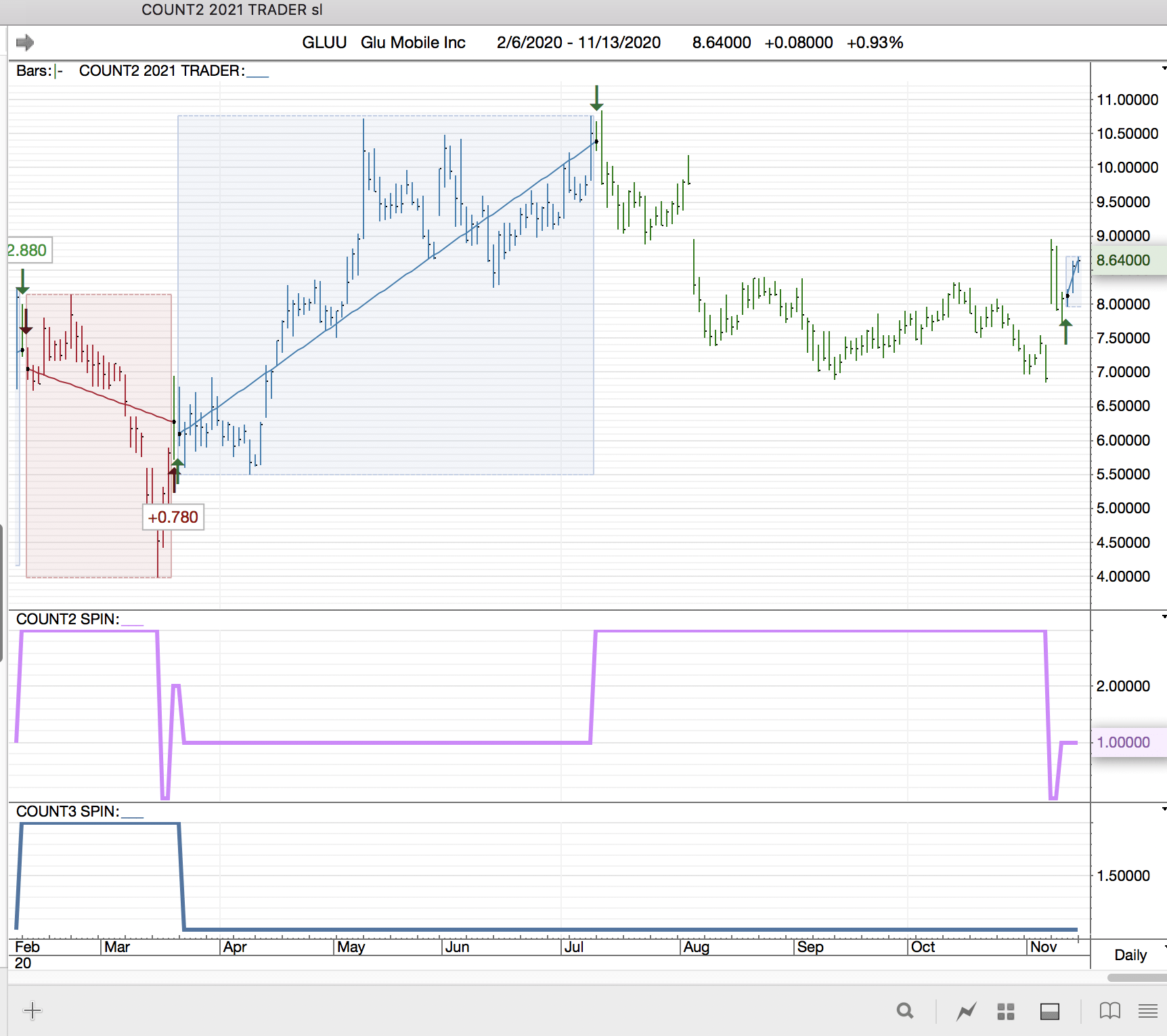Click the 4.00000 price axis label

tap(1123, 577)
